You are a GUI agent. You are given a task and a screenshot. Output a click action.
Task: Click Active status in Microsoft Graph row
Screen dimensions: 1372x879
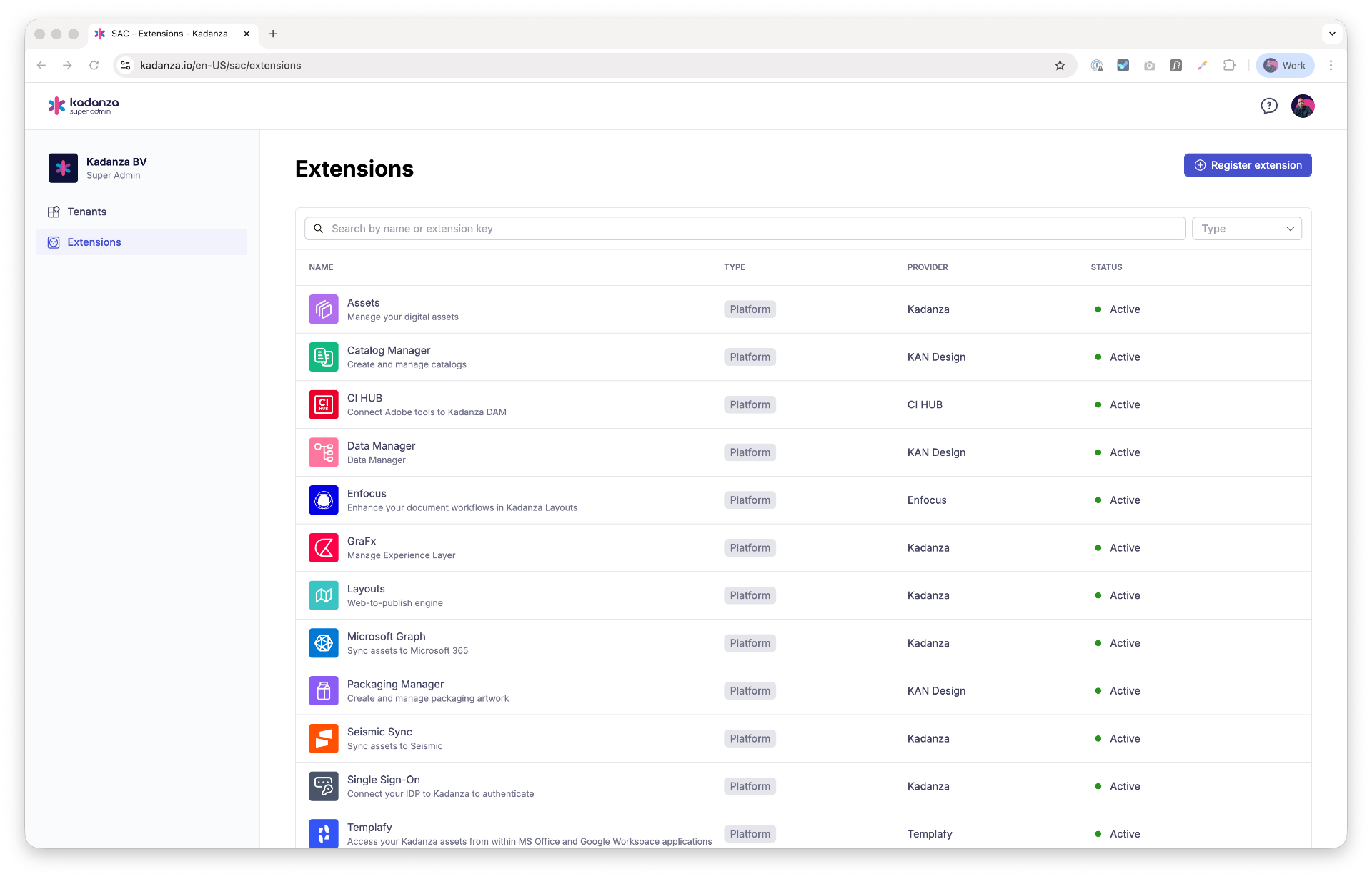point(1118,643)
